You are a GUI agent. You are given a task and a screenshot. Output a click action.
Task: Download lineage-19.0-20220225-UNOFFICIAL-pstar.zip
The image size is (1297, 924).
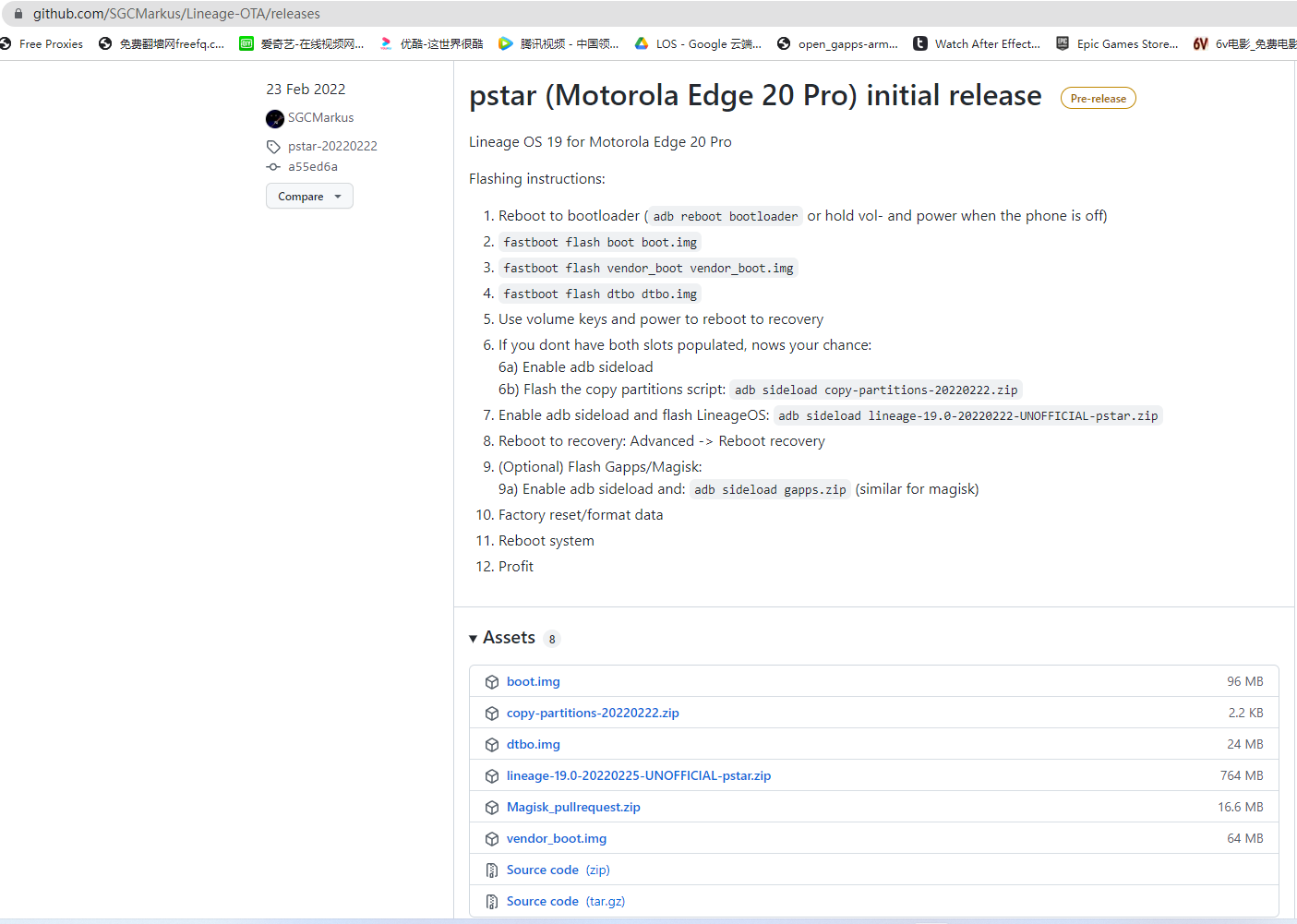click(x=639, y=776)
